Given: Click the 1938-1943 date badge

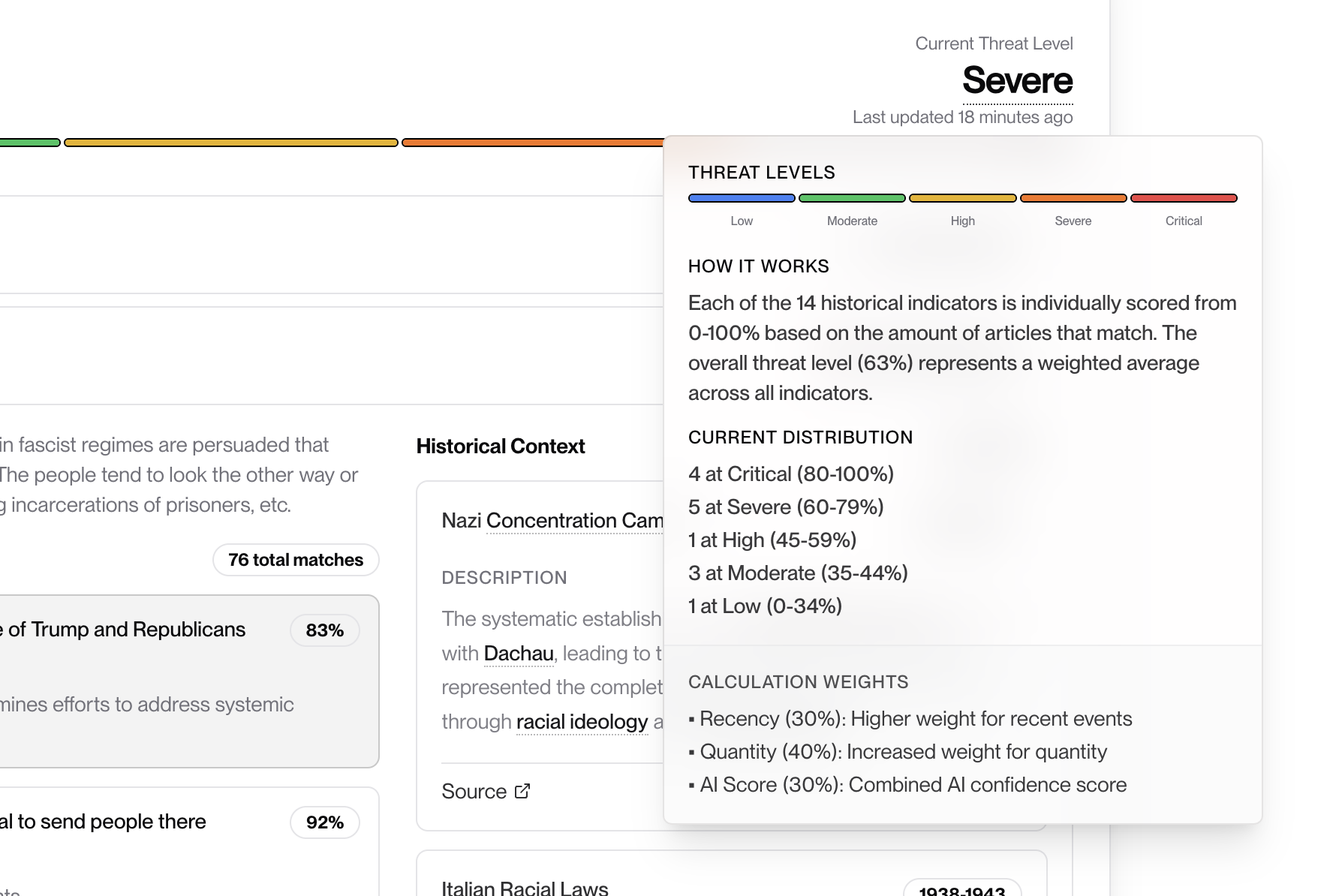Looking at the screenshot, I should point(961,890).
